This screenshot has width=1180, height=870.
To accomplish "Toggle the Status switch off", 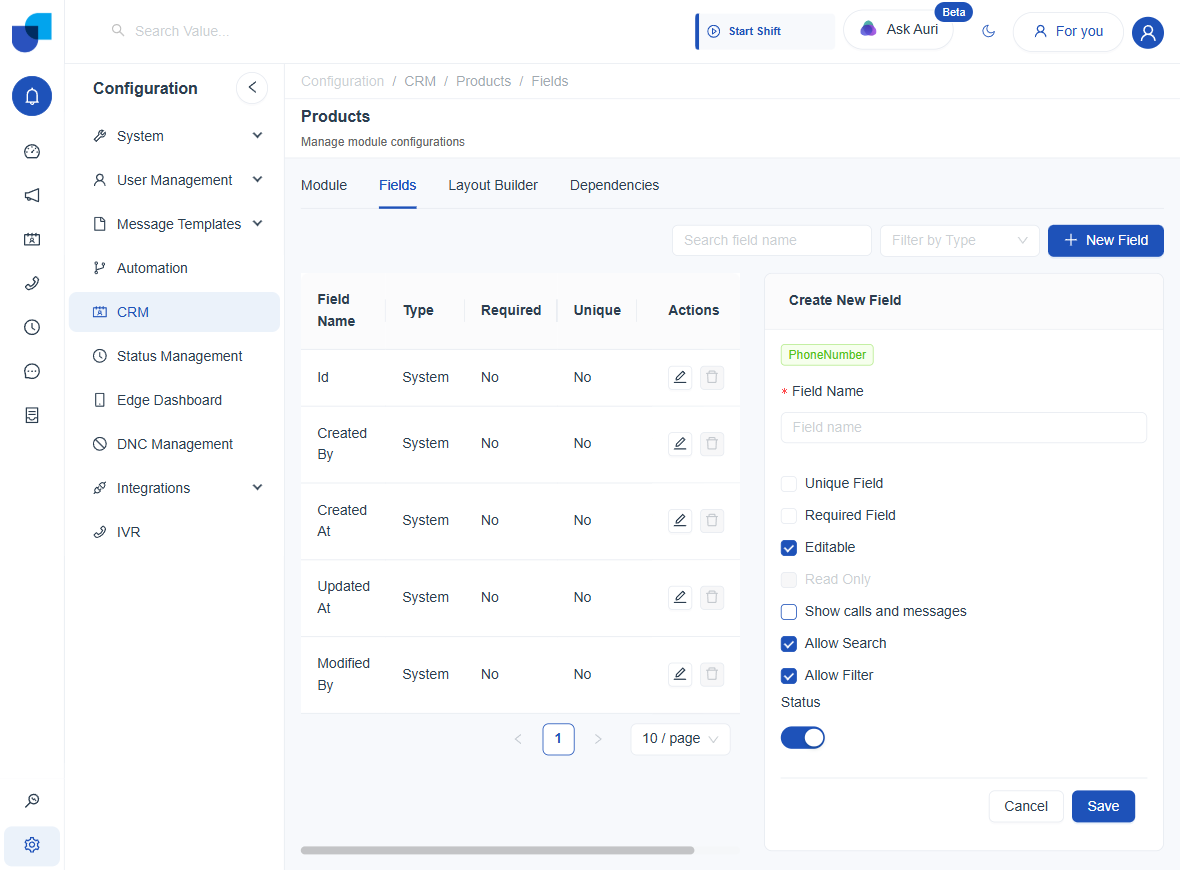I will [802, 738].
